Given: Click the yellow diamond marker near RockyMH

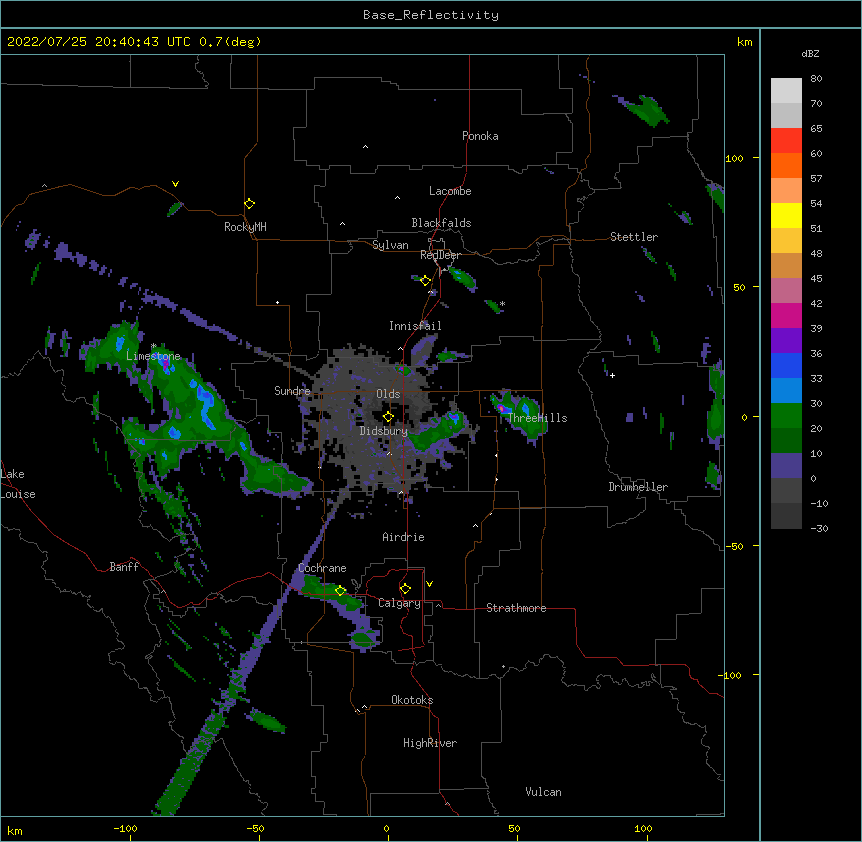Looking at the screenshot, I should [x=250, y=204].
